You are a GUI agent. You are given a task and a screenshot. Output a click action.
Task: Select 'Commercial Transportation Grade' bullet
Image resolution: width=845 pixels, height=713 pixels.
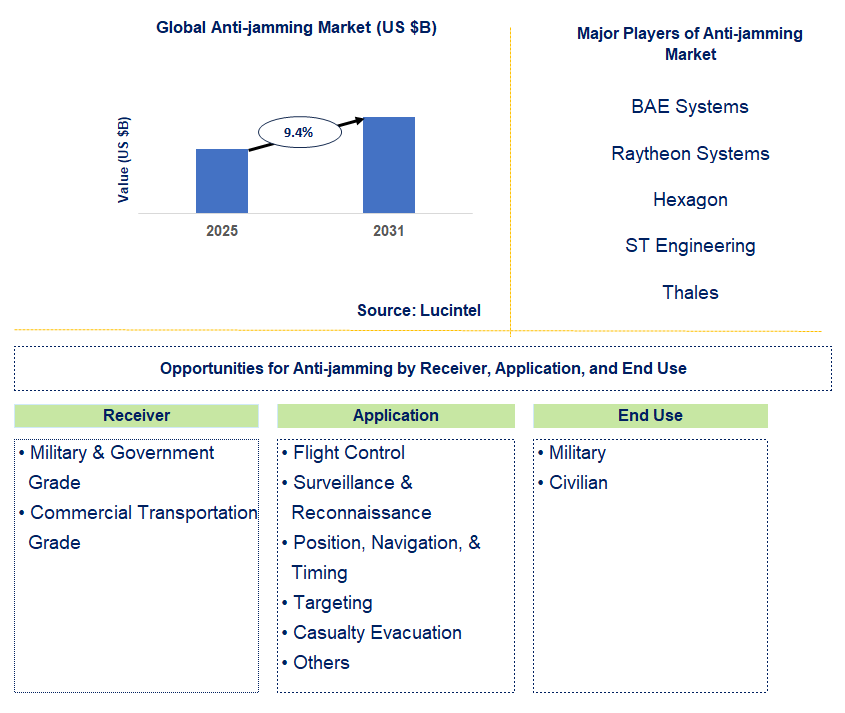pos(138,527)
